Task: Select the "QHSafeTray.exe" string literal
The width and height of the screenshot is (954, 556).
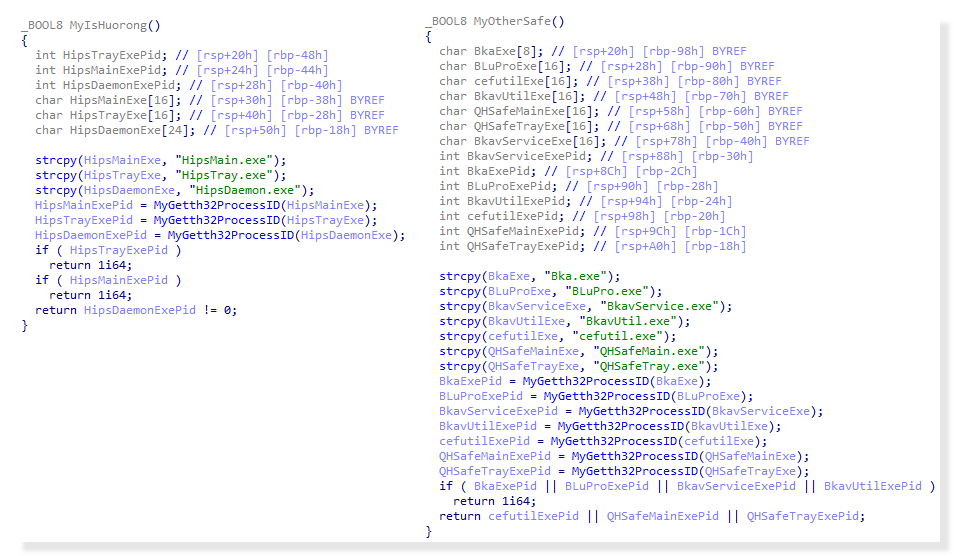Action: (656, 366)
